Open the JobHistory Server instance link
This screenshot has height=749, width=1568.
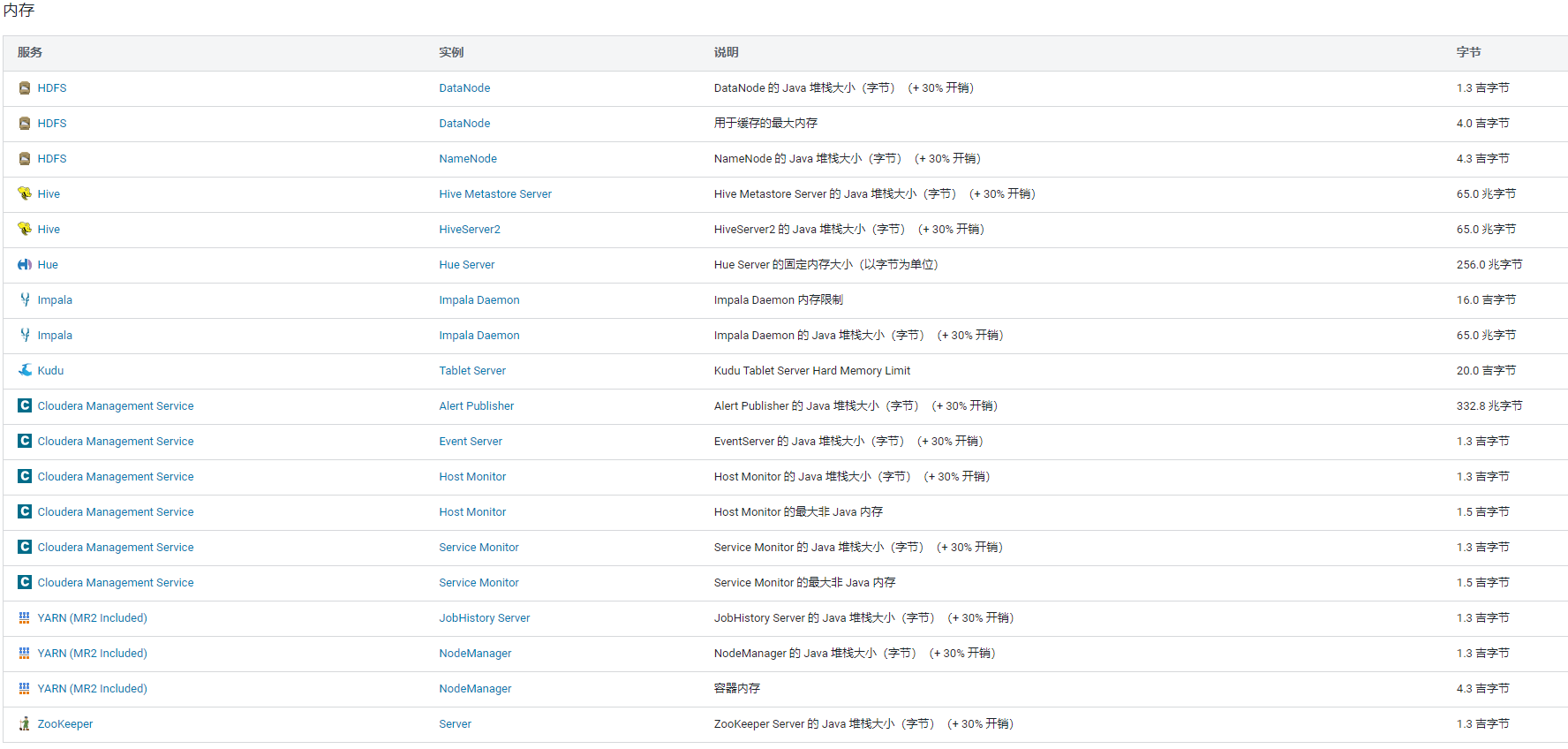(485, 618)
